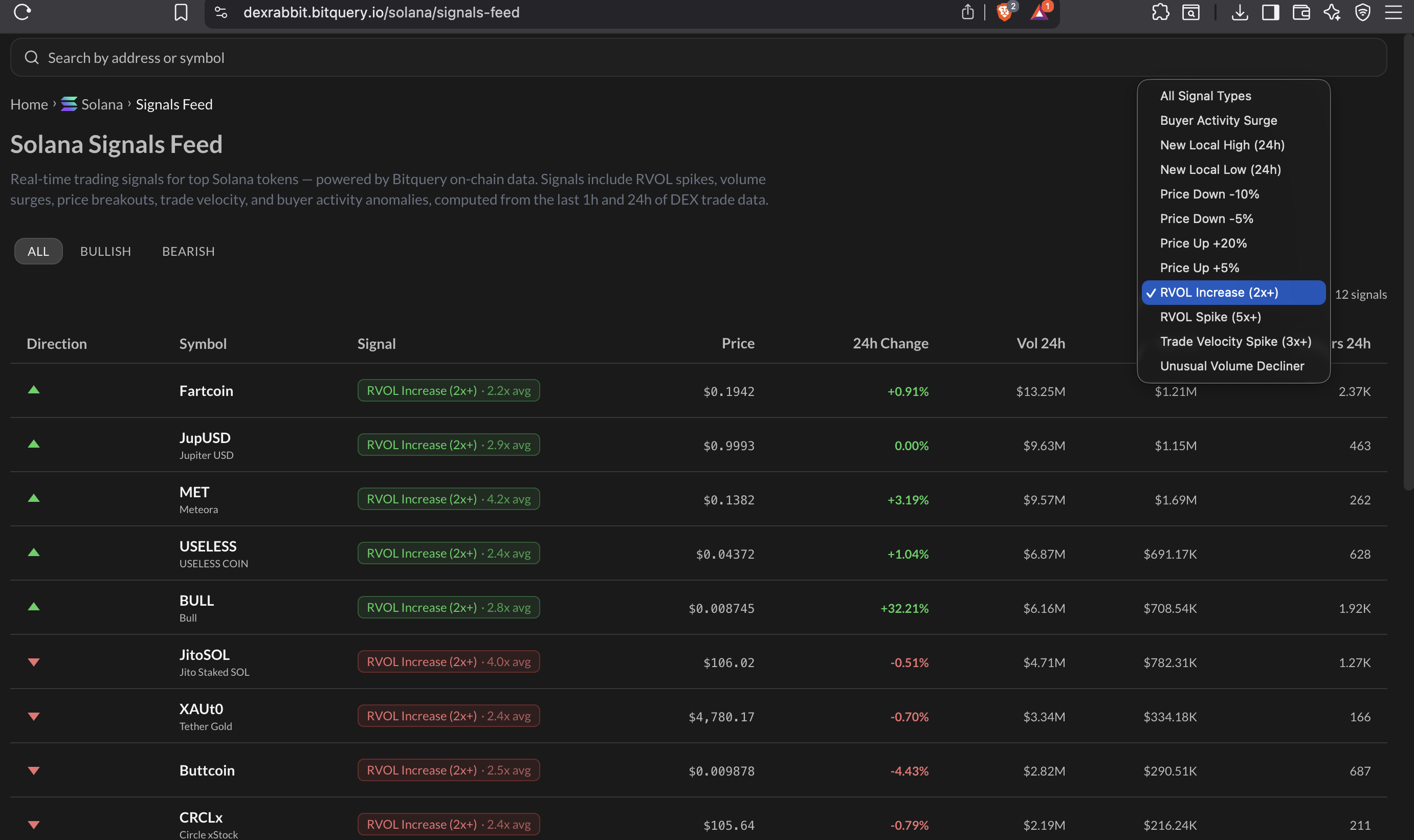Open the Brave wallet icon
Screen dimensions: 1414x840
1301,12
